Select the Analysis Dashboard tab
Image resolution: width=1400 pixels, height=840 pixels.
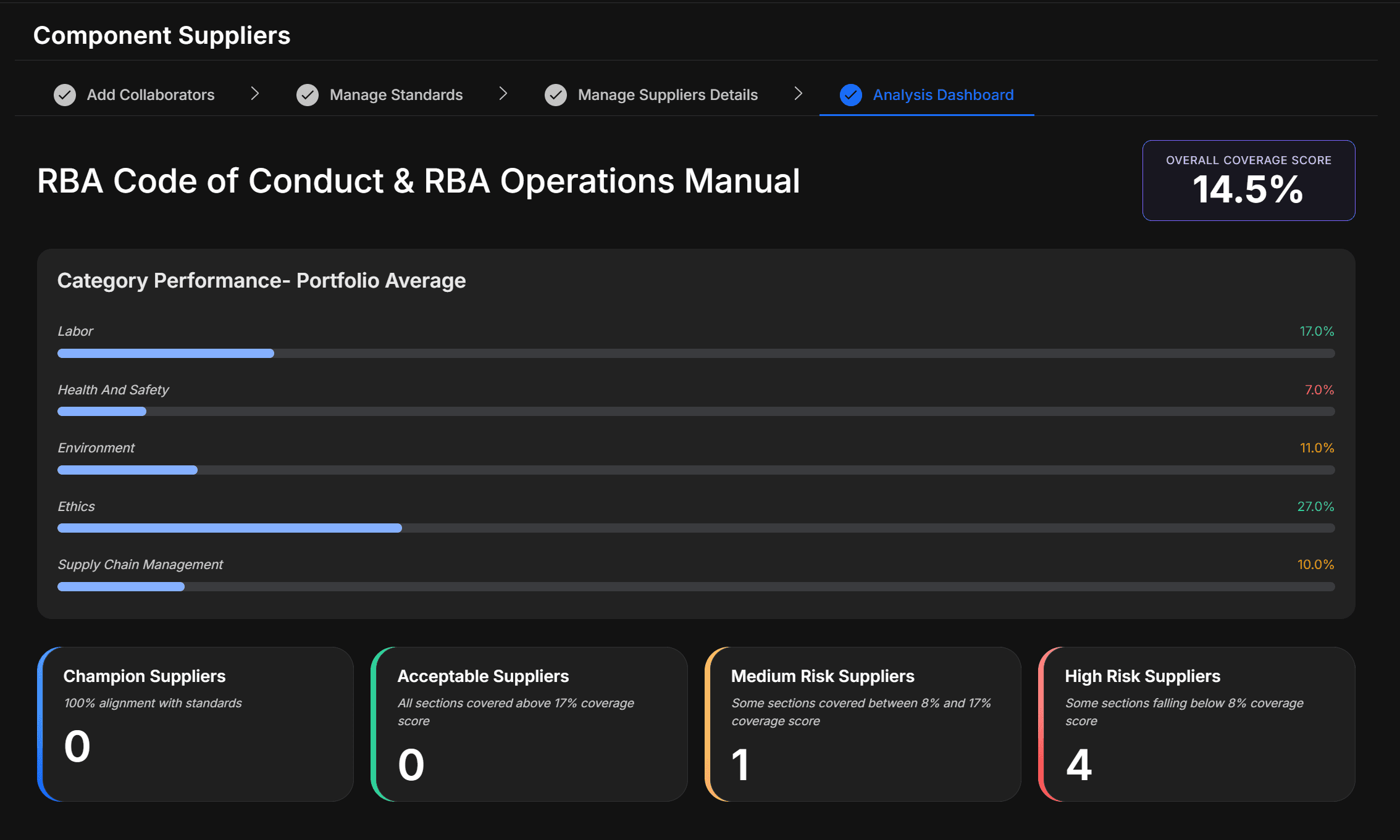[942, 94]
